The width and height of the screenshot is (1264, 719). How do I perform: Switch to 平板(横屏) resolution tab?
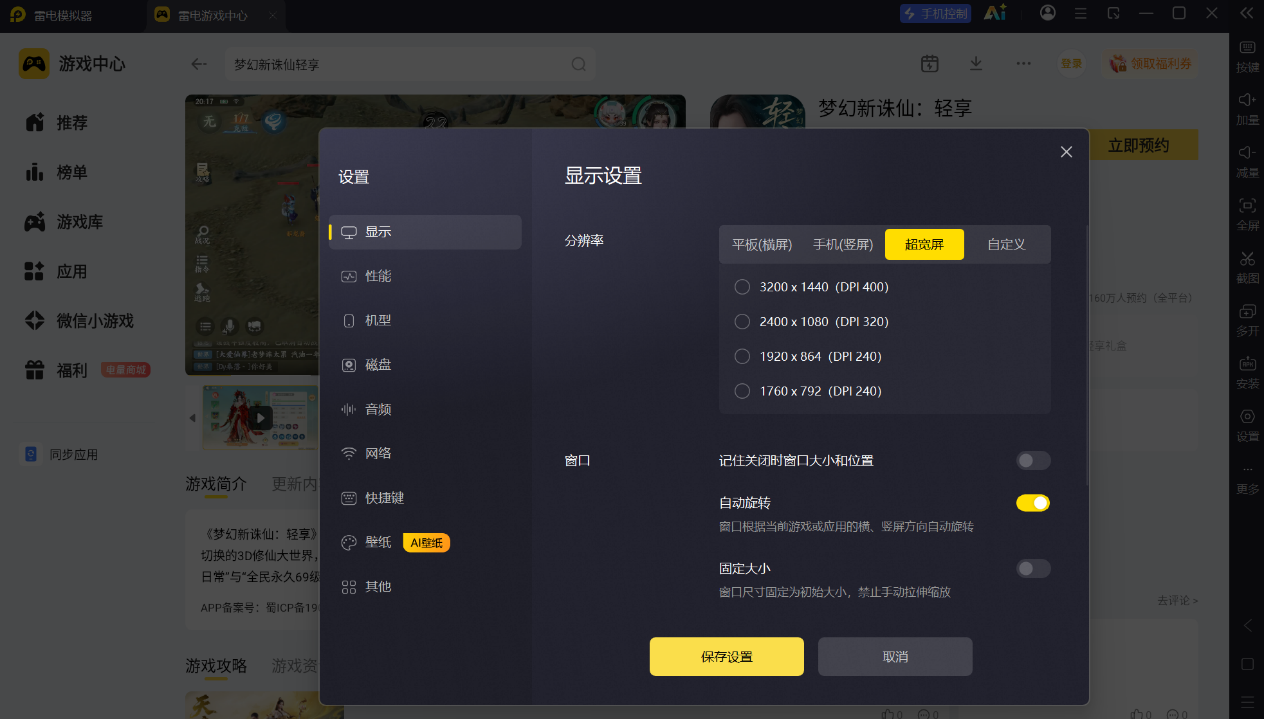(x=762, y=244)
